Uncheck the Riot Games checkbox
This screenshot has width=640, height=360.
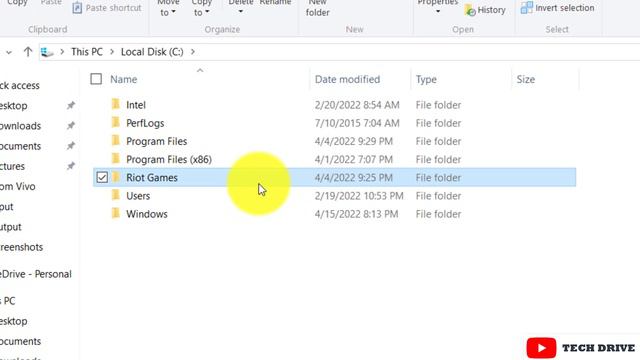point(102,177)
